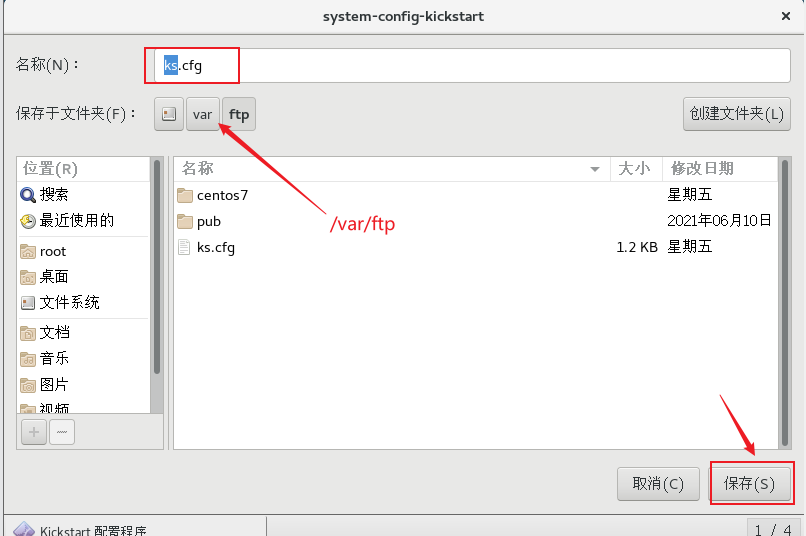Image resolution: width=806 pixels, height=536 pixels.
Task: Select 搜索 in the places list
Action: 84,195
